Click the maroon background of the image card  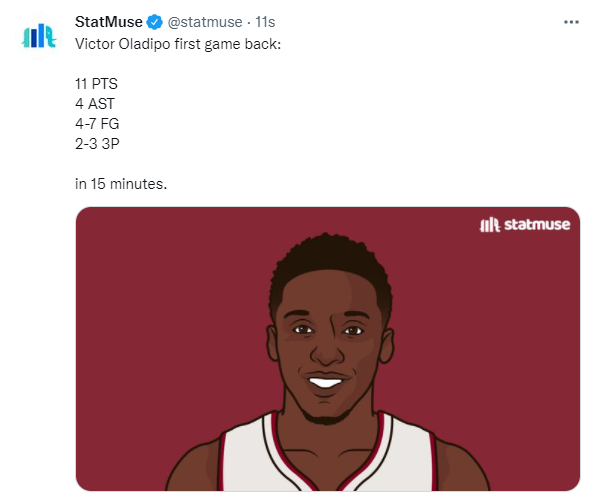152,322
